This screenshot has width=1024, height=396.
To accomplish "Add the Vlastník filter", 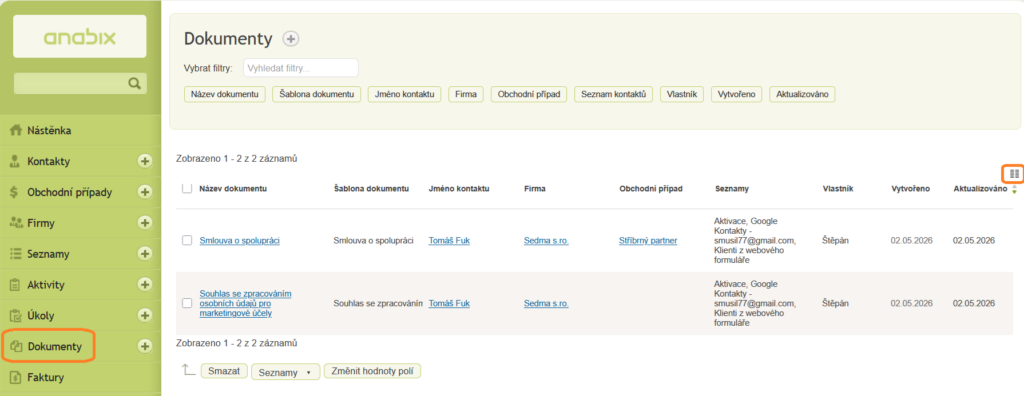I will coord(682,94).
